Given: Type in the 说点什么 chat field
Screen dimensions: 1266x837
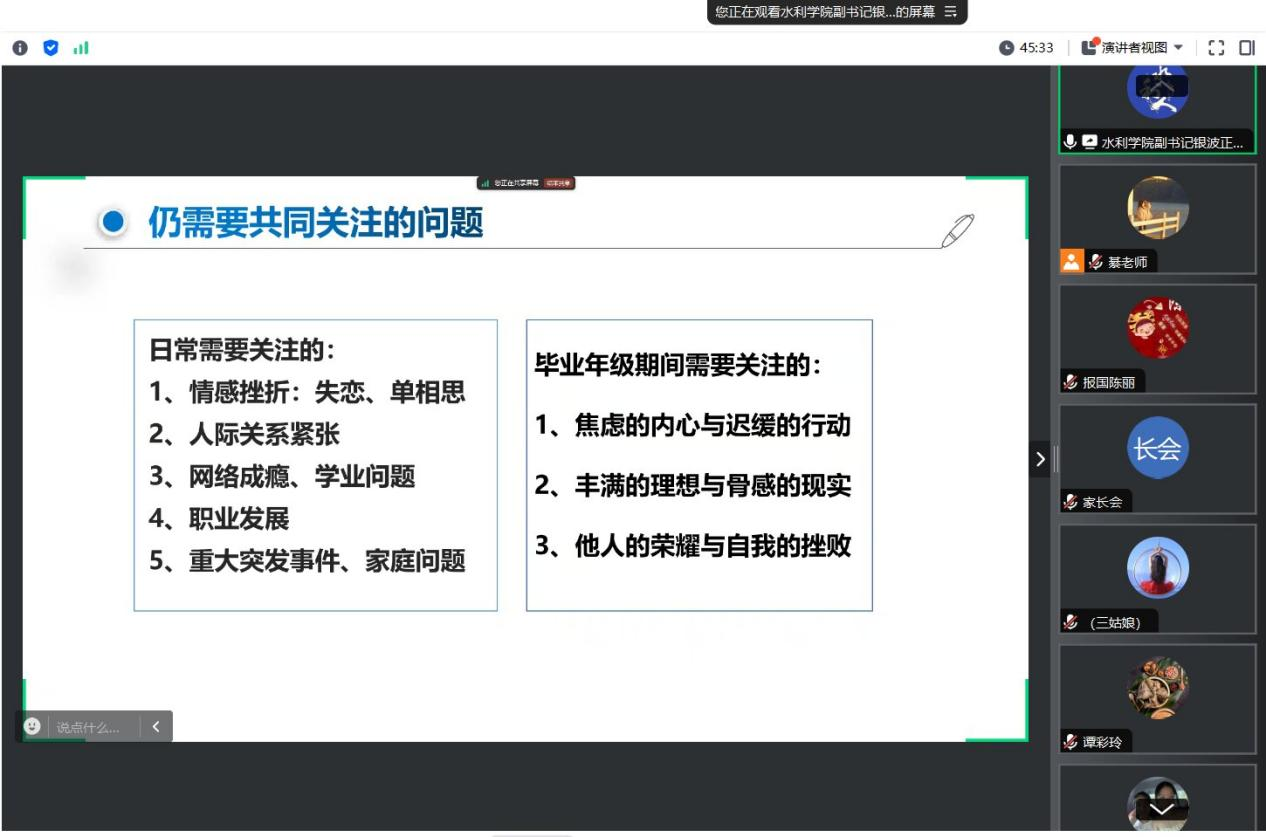Looking at the screenshot, I should point(88,727).
